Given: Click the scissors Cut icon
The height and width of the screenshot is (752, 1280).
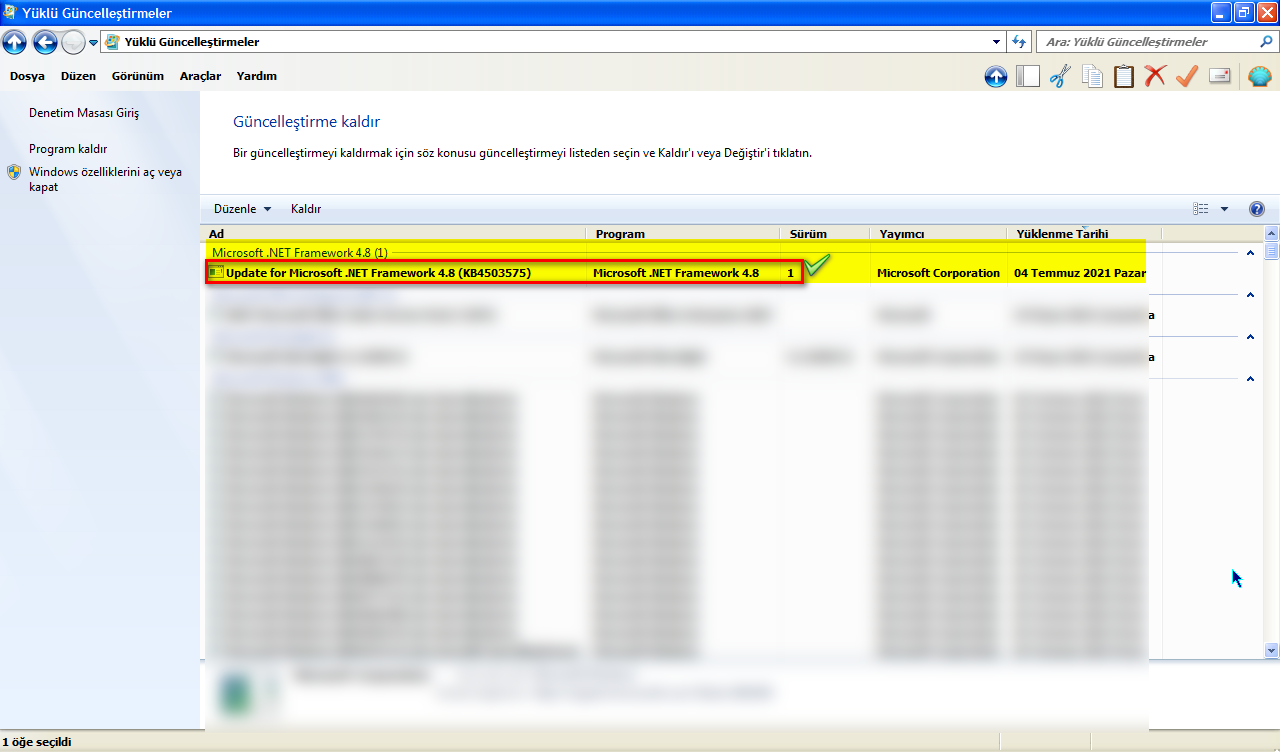Looking at the screenshot, I should point(1060,76).
